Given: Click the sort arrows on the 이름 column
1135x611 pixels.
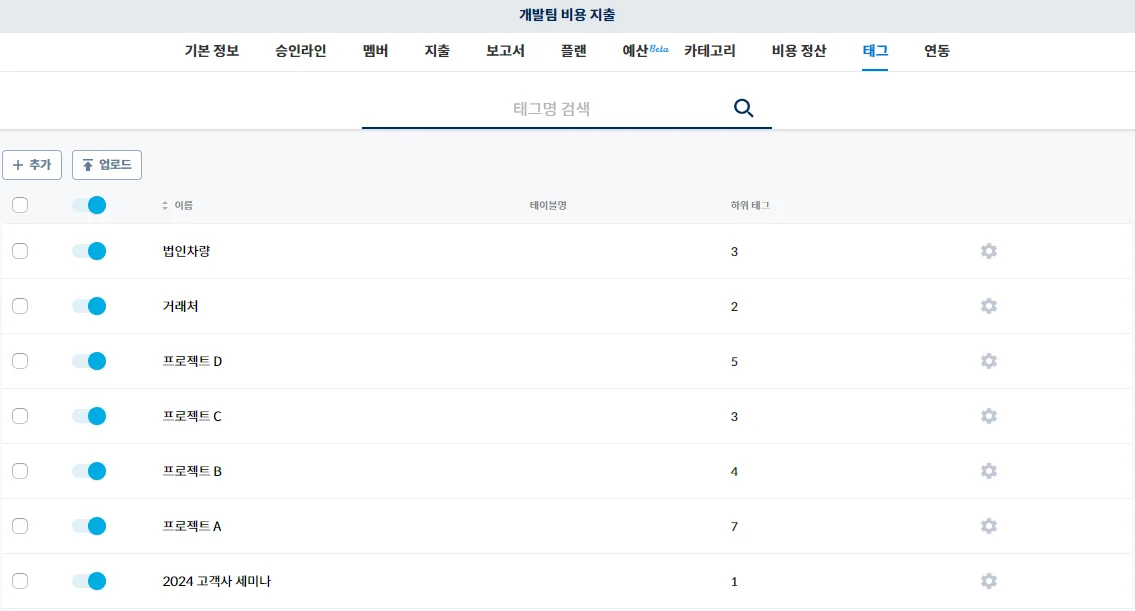Looking at the screenshot, I should pos(165,204).
